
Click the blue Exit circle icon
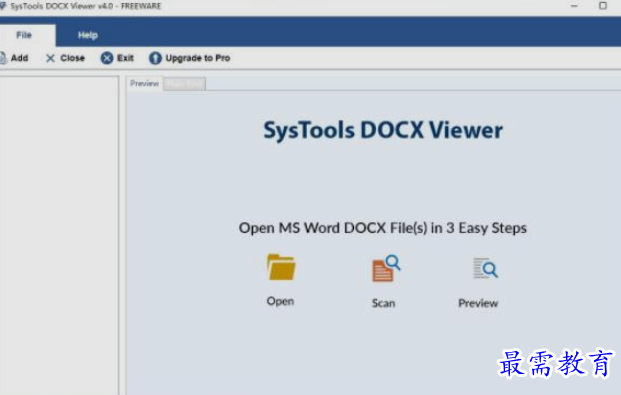(107, 58)
